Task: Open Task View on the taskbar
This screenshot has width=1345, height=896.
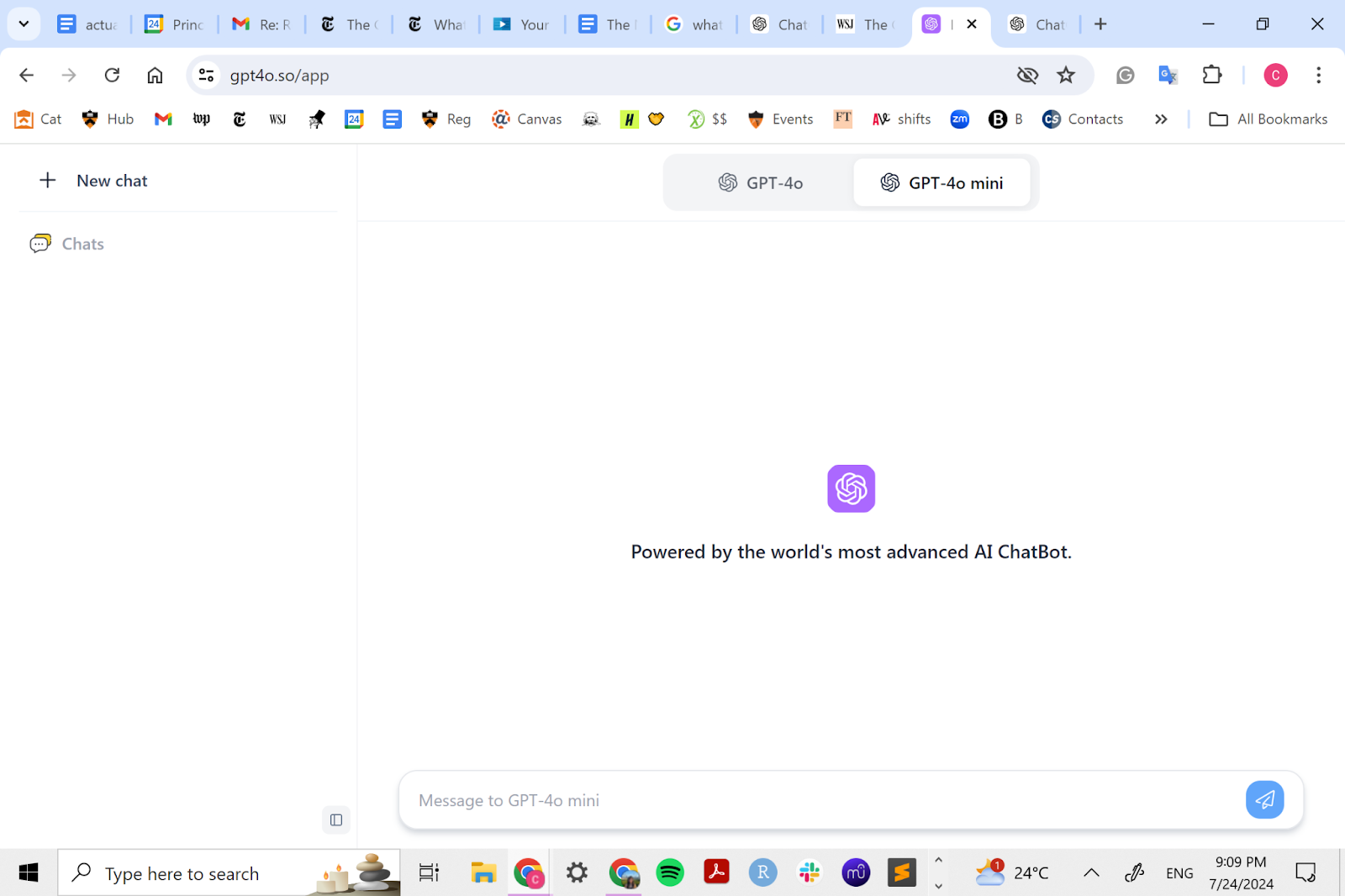Action: click(x=429, y=873)
